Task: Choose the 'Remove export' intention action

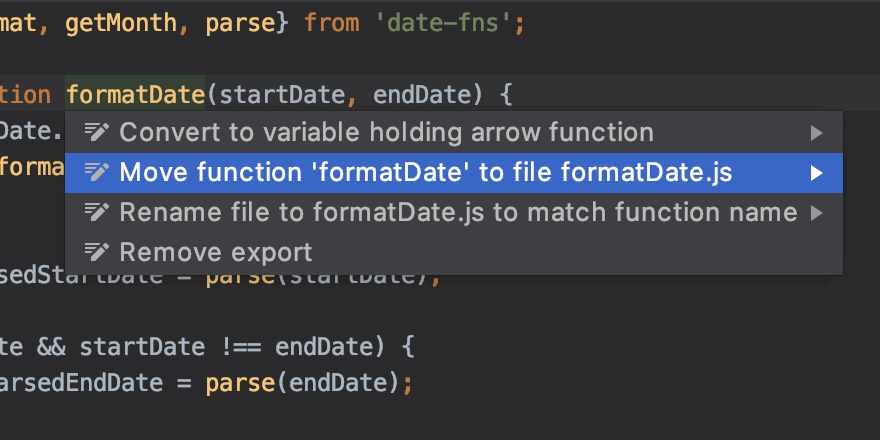Action: [215, 252]
